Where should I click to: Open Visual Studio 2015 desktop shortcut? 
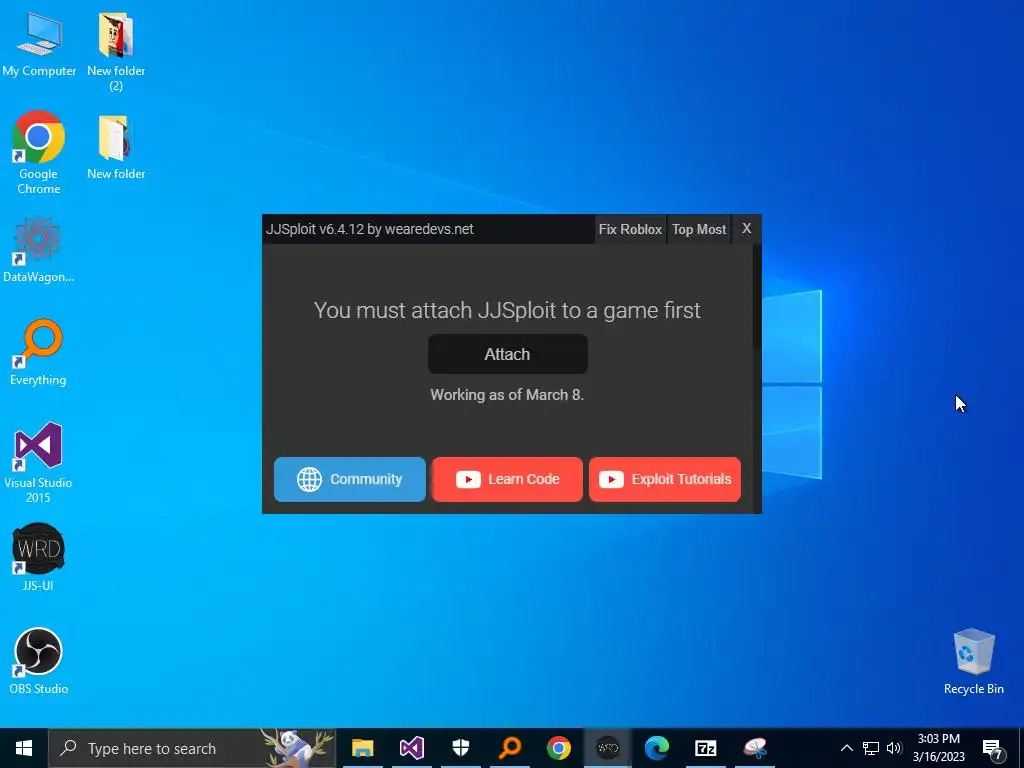coord(39,462)
